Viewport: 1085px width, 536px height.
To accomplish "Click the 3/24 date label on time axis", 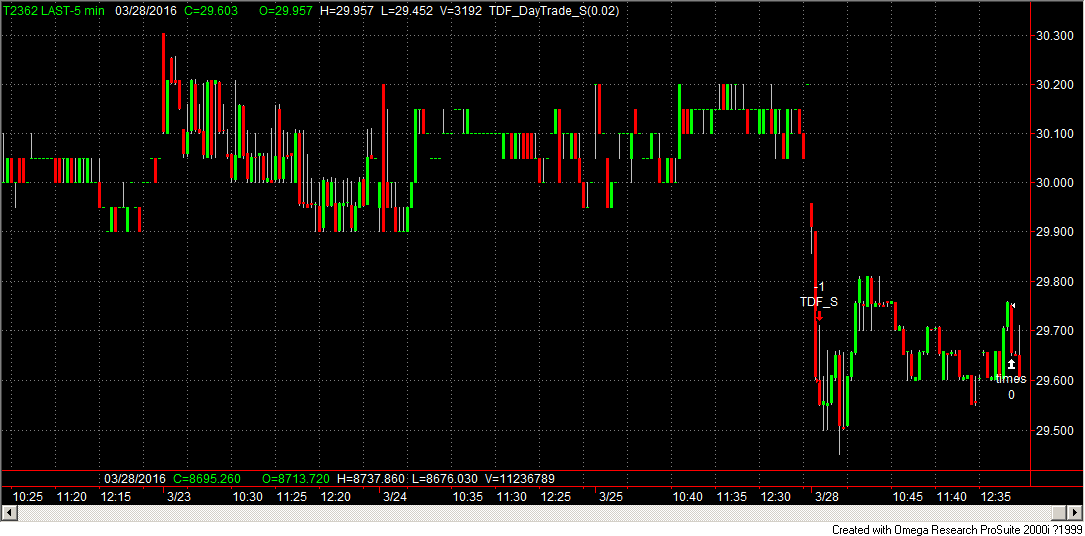I will point(395,497).
